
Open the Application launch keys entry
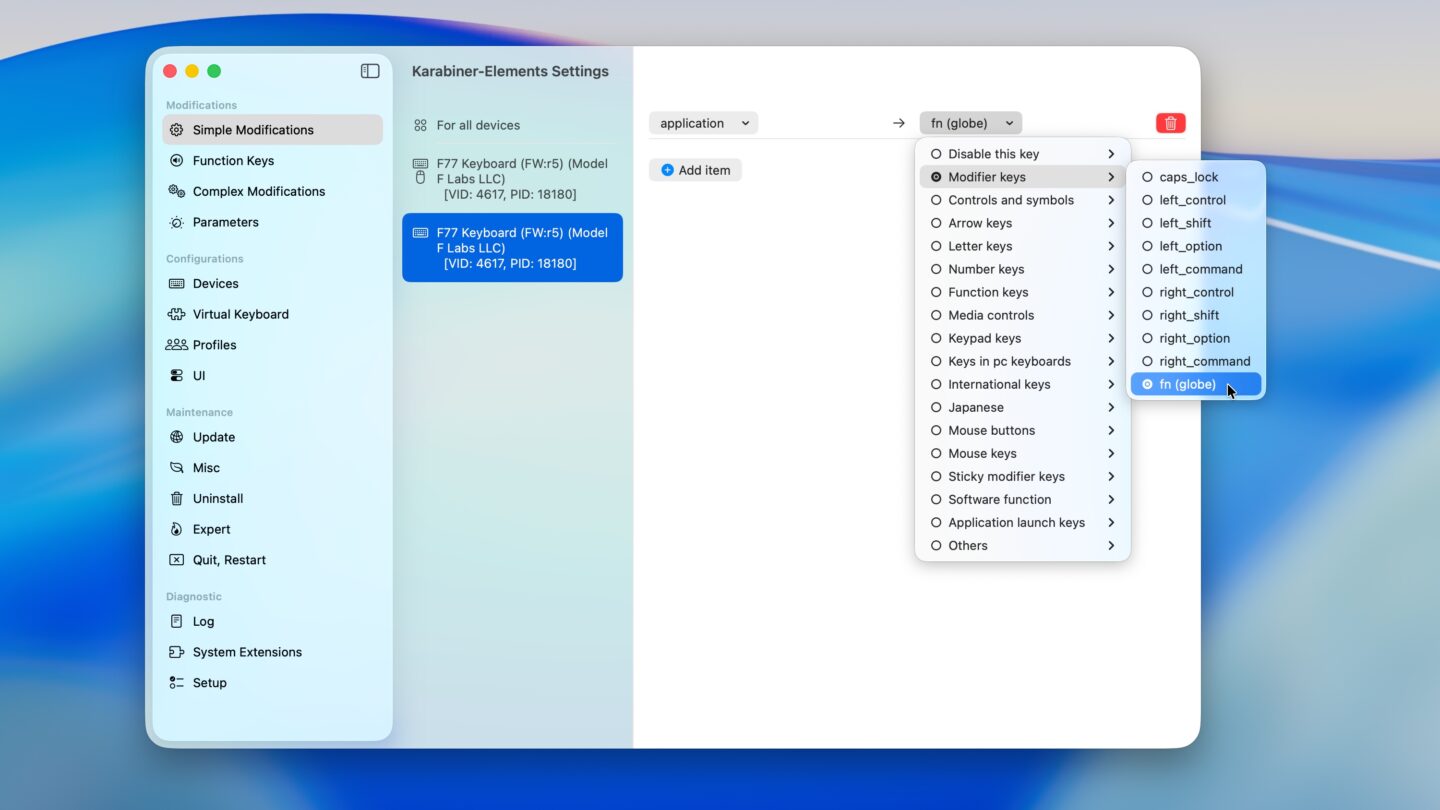[x=1023, y=522]
